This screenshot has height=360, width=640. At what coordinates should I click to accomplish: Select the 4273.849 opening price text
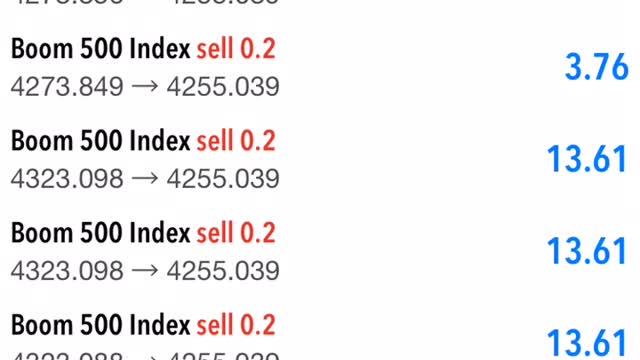point(67,87)
